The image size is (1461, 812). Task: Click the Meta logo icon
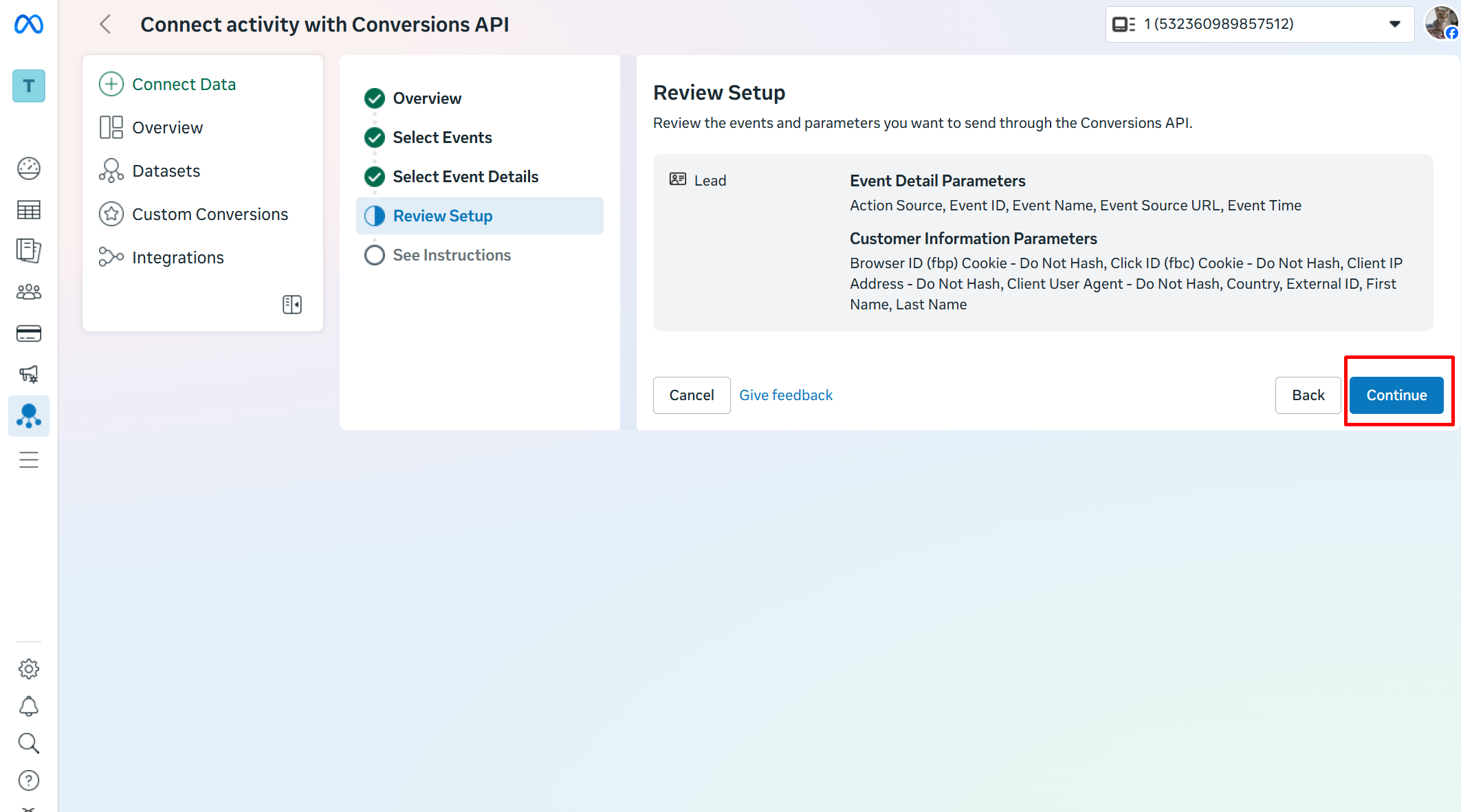(29, 25)
